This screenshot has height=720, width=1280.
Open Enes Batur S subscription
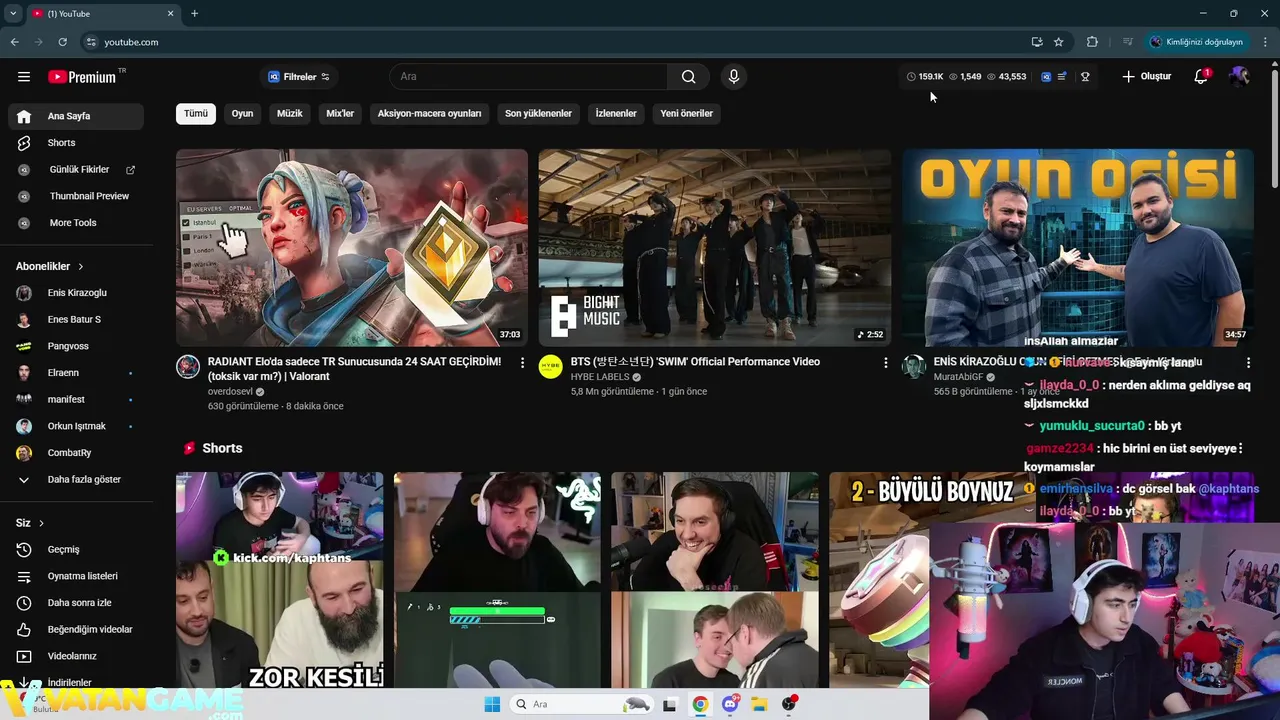click(x=76, y=319)
